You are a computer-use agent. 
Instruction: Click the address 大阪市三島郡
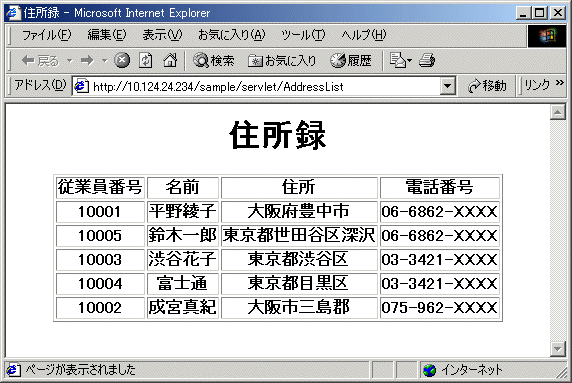click(299, 307)
